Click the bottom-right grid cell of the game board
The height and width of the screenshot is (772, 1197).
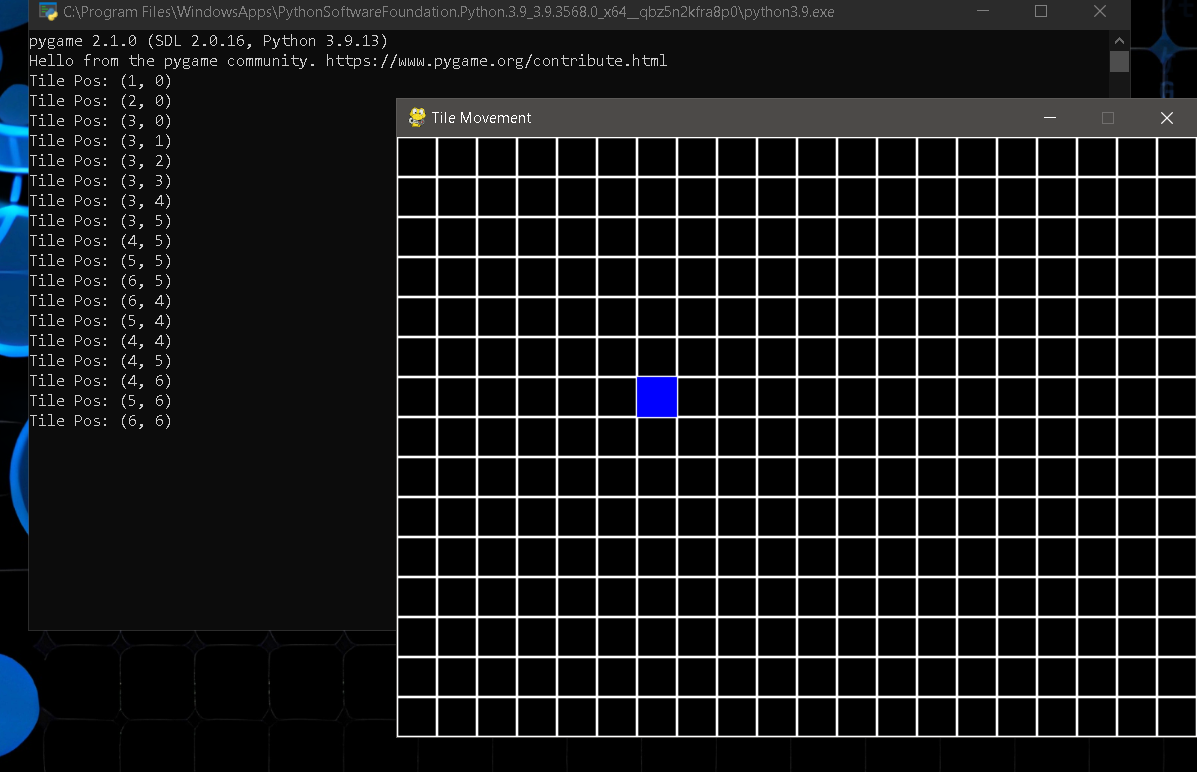coord(1177,717)
